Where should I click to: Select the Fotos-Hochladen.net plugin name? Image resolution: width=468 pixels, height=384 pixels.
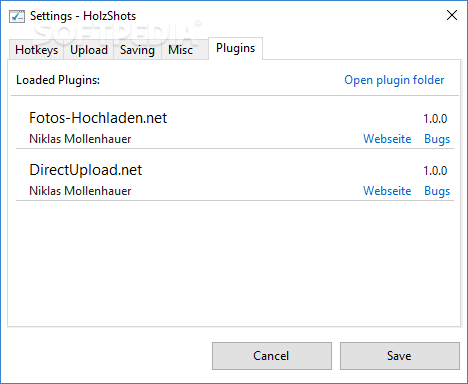coord(98,118)
